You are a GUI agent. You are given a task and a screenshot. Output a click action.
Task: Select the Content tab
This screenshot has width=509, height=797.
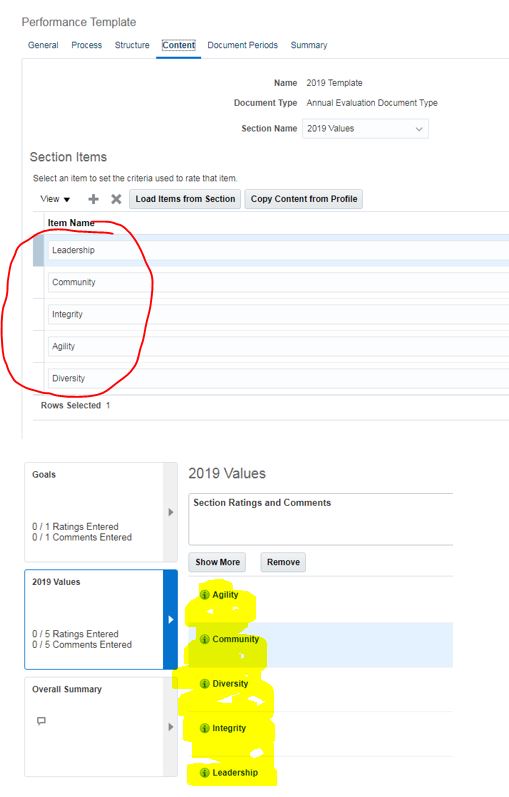tap(178, 45)
